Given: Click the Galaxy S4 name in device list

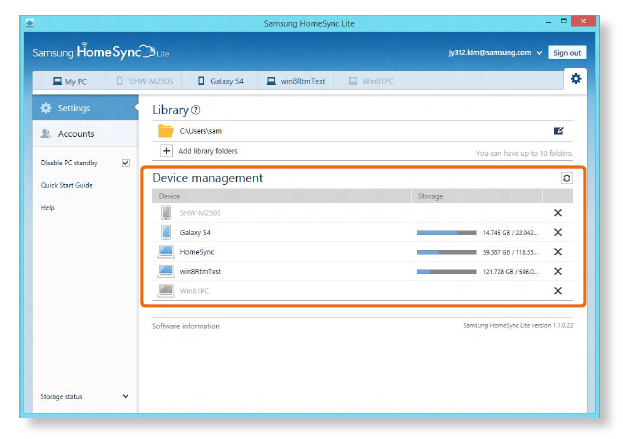Looking at the screenshot, I should click(x=195, y=232).
